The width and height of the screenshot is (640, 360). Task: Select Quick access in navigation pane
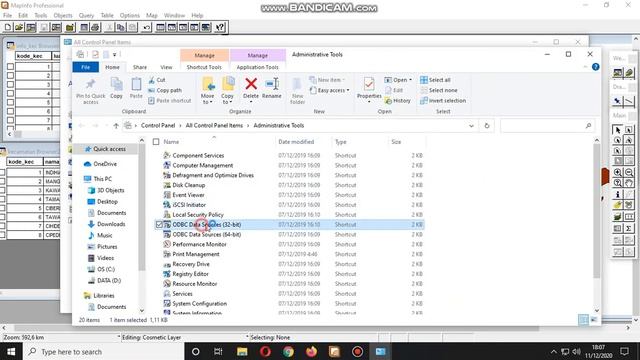pyautogui.click(x=109, y=149)
